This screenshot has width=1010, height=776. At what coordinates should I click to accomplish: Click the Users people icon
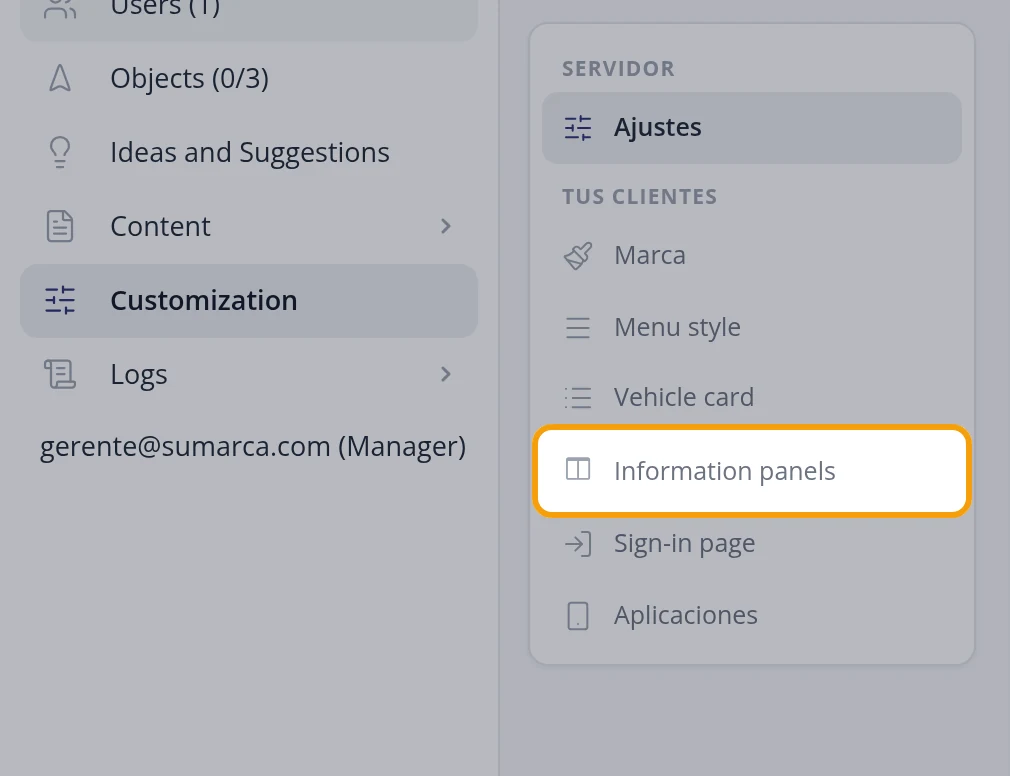pos(60,9)
